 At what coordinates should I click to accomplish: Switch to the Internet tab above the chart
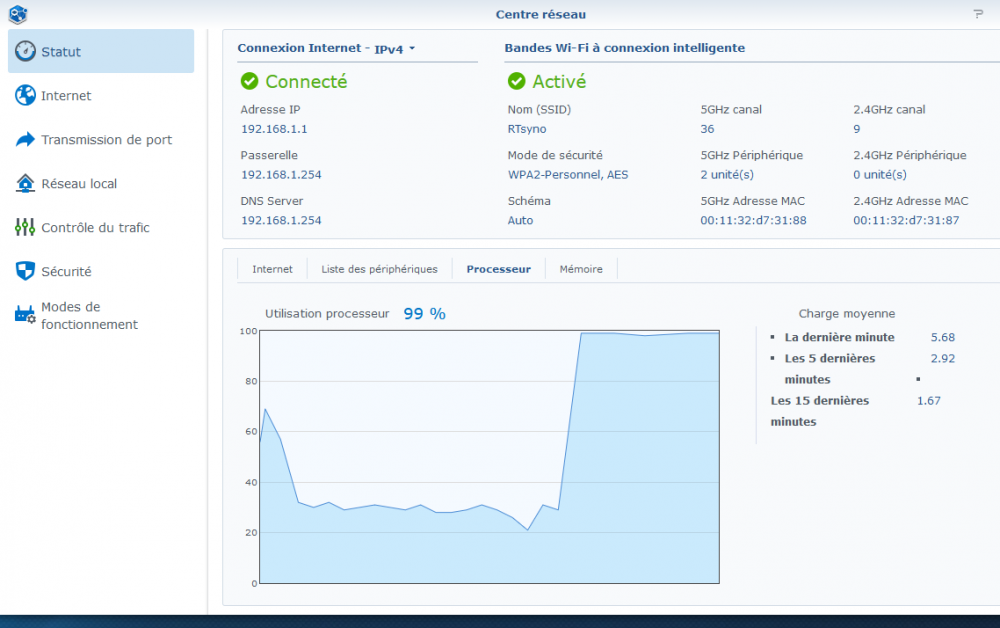tap(272, 269)
